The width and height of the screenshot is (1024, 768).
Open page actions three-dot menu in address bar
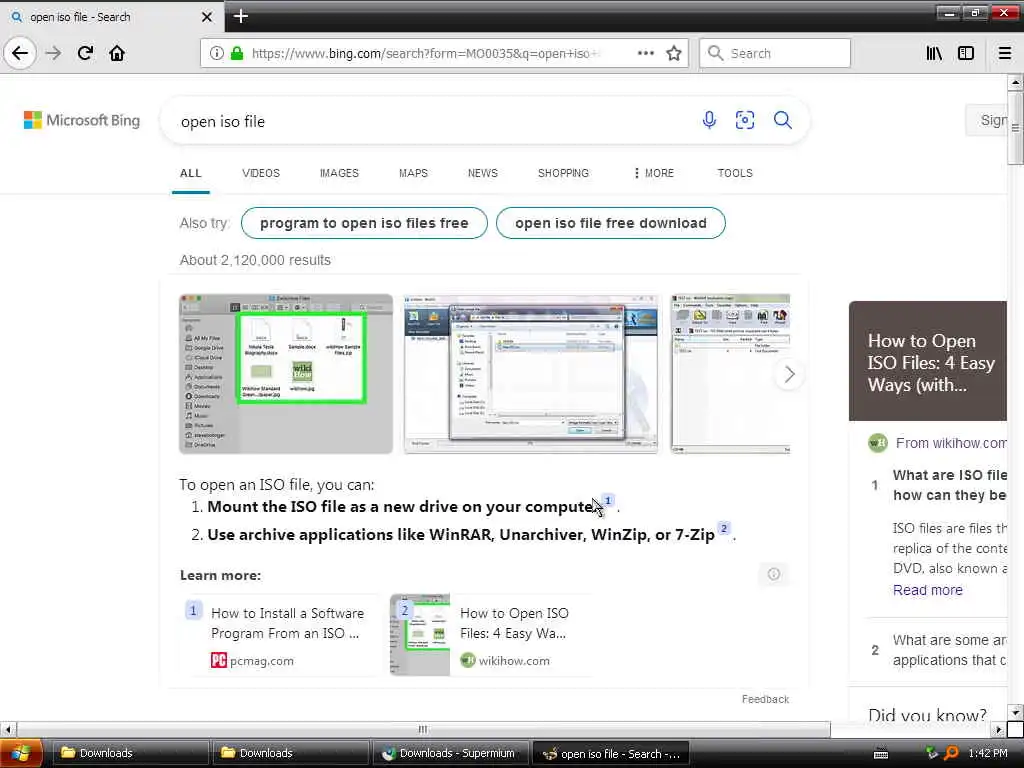pos(645,54)
